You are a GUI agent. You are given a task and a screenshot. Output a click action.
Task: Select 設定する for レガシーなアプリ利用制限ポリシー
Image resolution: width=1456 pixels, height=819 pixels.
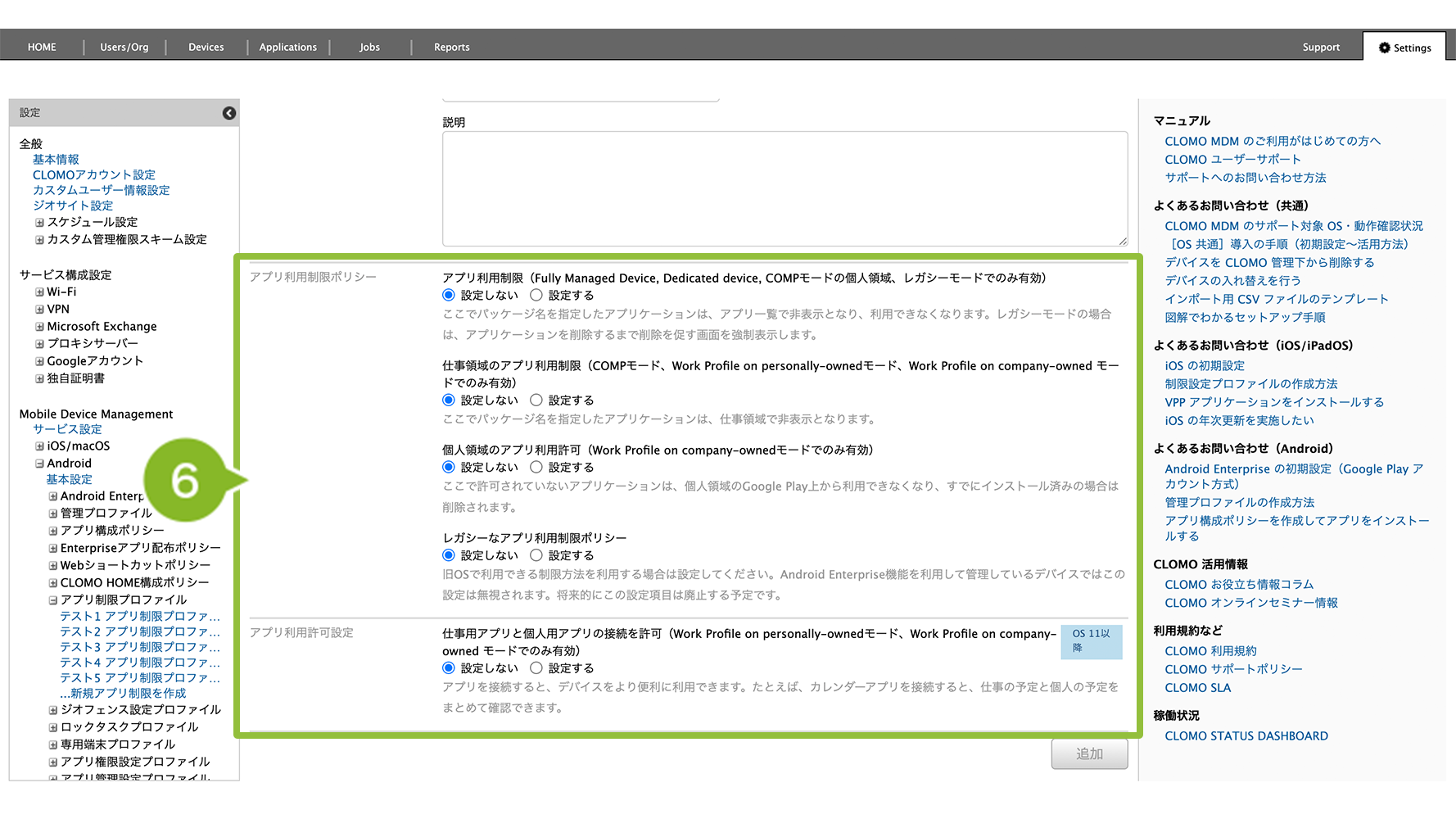tap(536, 555)
